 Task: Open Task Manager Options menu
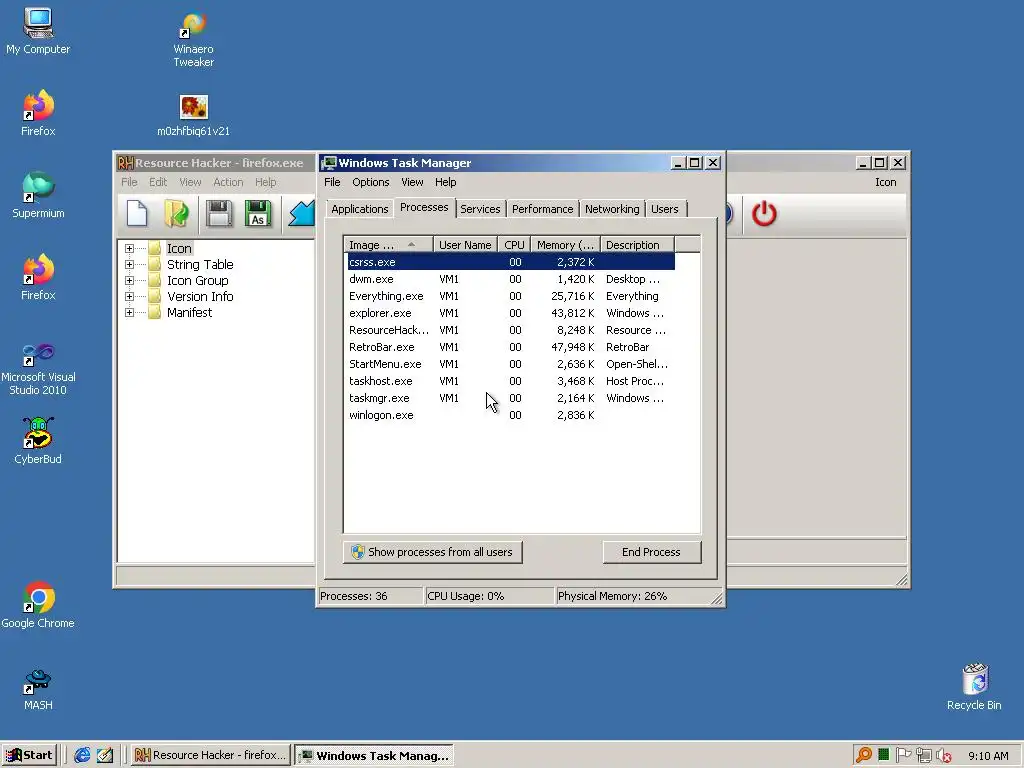pos(370,182)
